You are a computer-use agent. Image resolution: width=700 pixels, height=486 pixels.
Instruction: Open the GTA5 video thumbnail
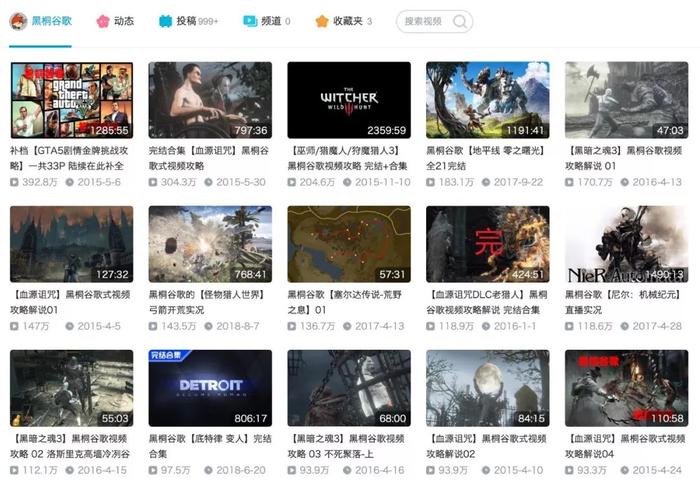point(71,100)
